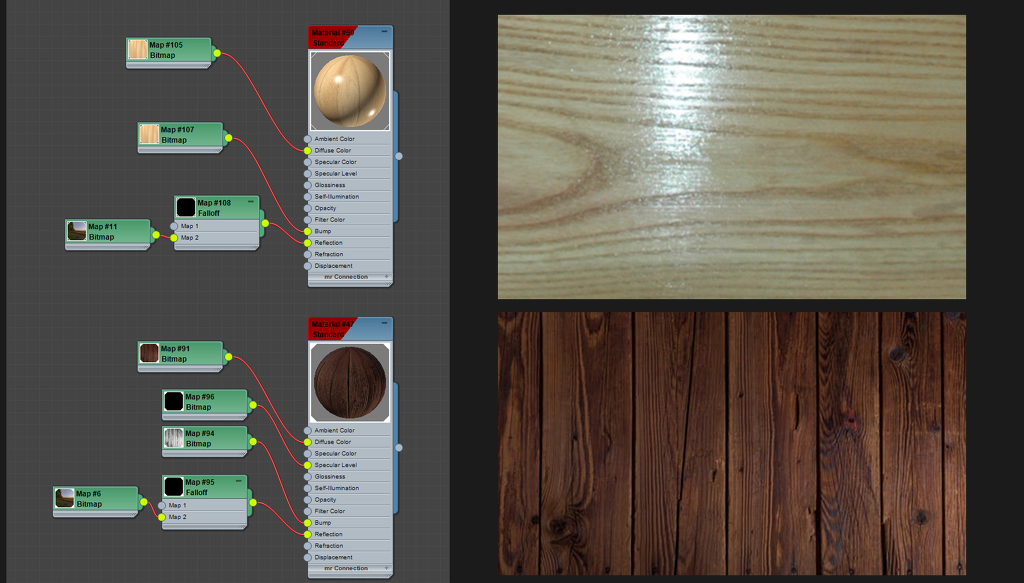Viewport: 1024px width, 583px height.
Task: Click the output socket of Map #11
Action: (156, 234)
